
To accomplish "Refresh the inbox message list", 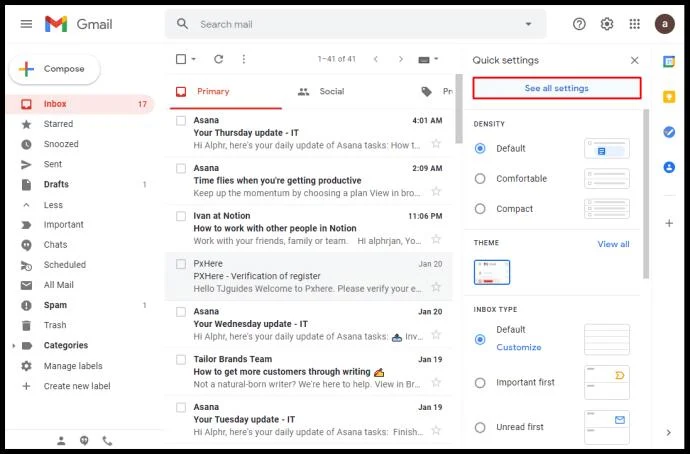I will click(x=219, y=59).
